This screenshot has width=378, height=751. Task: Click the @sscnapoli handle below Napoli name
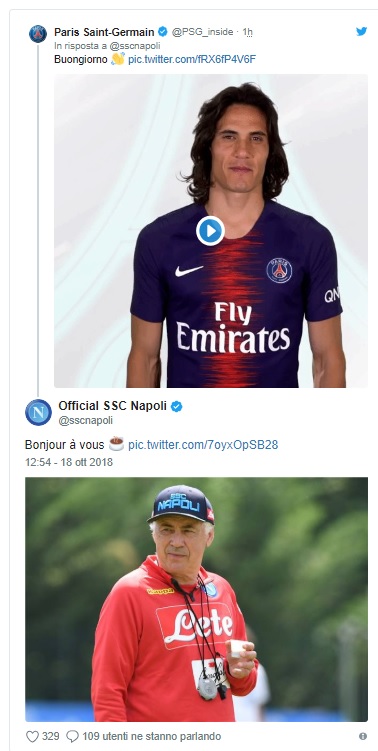(x=86, y=420)
